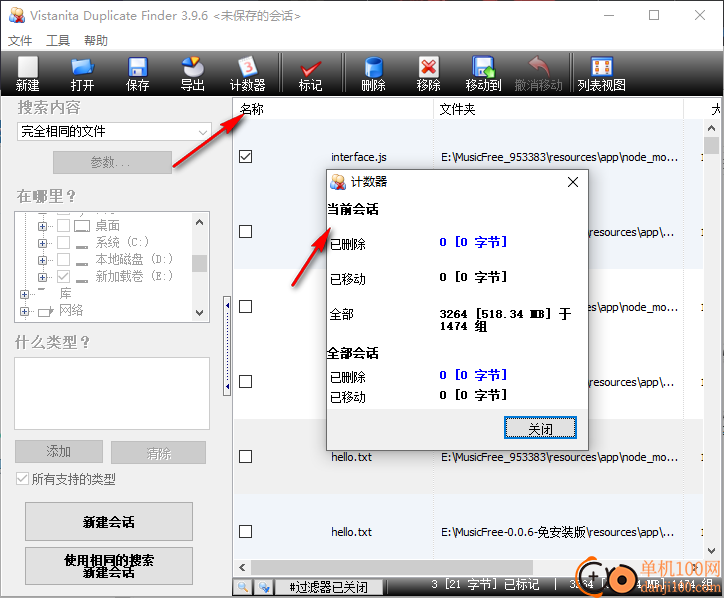Click the 标记 red checkmark icon
The height and width of the screenshot is (598, 724).
coord(310,73)
